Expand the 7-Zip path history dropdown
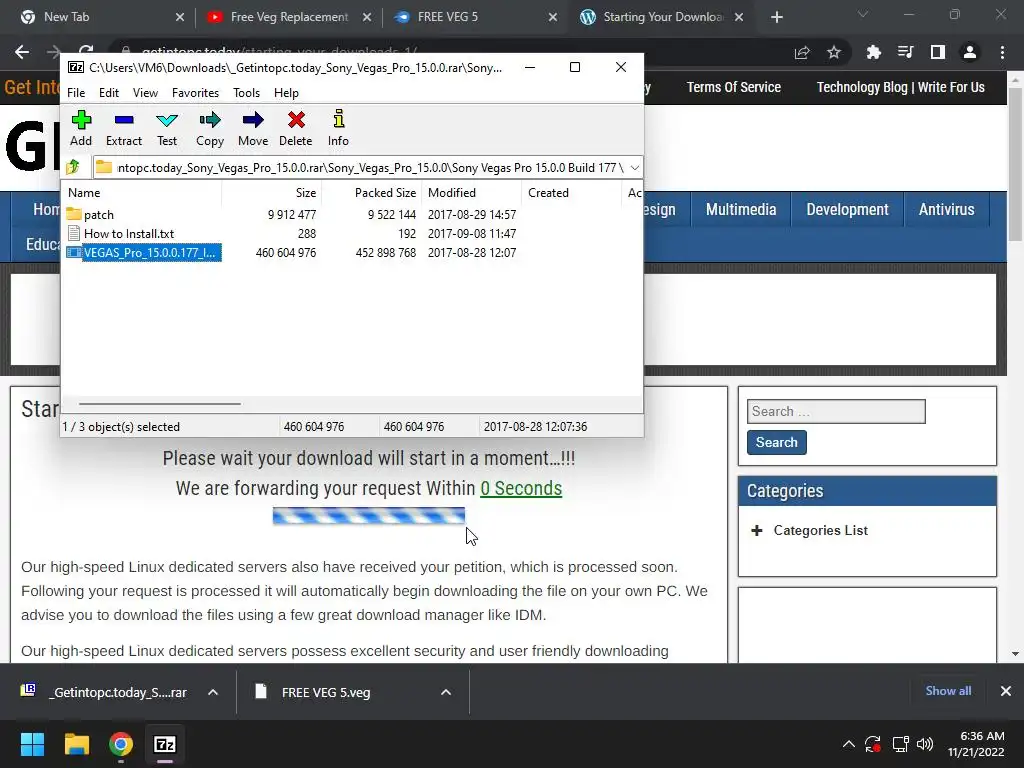 pyautogui.click(x=634, y=168)
